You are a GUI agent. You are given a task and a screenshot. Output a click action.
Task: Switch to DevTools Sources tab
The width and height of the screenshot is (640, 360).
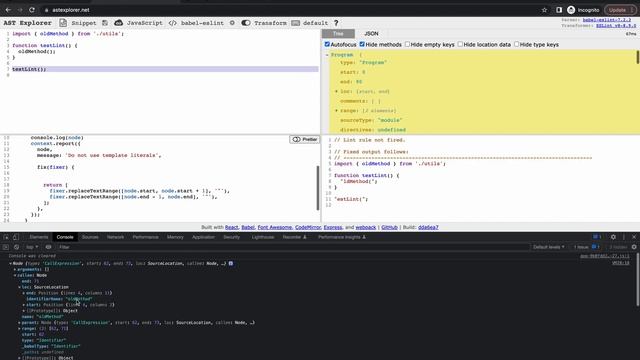coord(90,237)
